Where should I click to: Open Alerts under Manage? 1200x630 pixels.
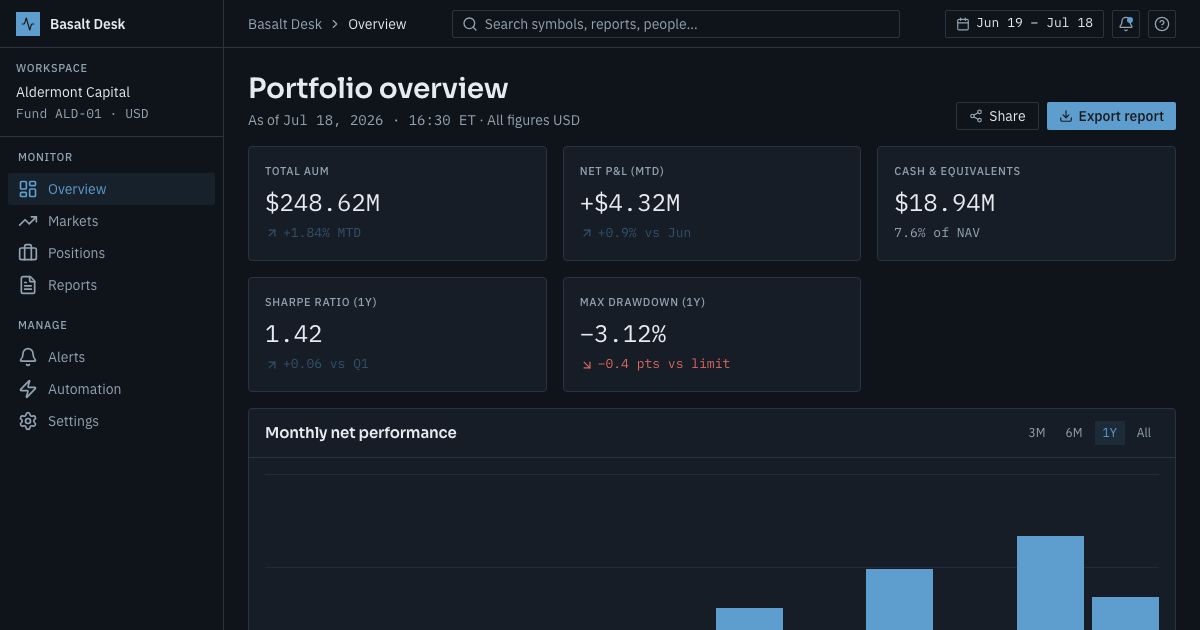[111, 357]
